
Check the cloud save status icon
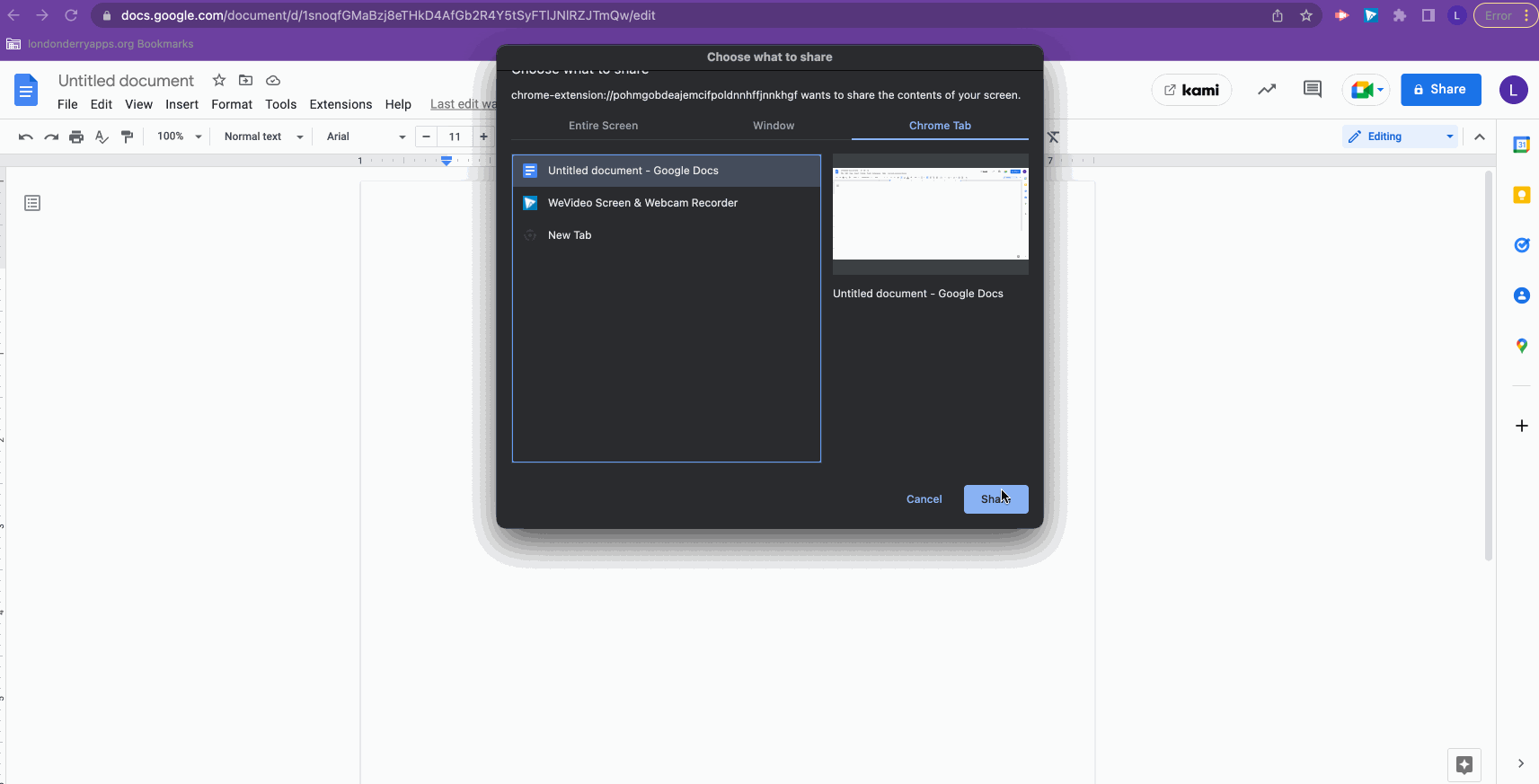[x=273, y=80]
